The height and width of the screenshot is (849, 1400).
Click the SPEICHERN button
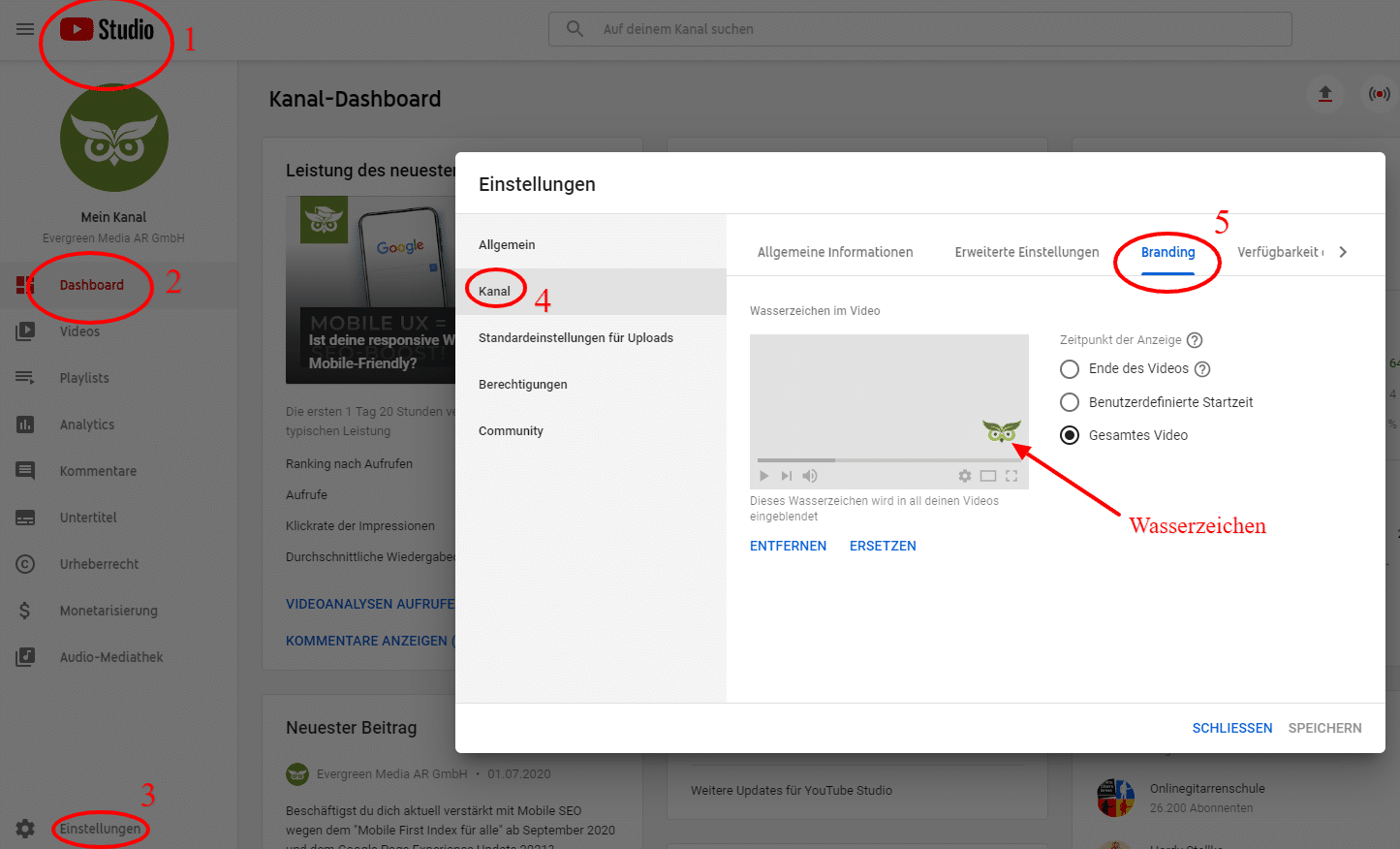coord(1325,728)
